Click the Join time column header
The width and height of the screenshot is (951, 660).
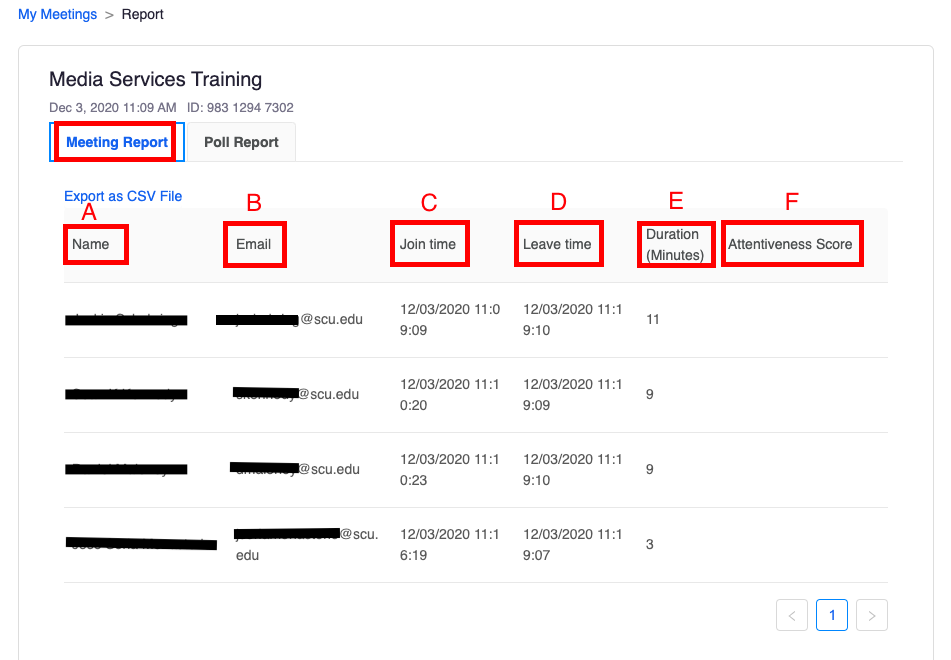coord(428,244)
